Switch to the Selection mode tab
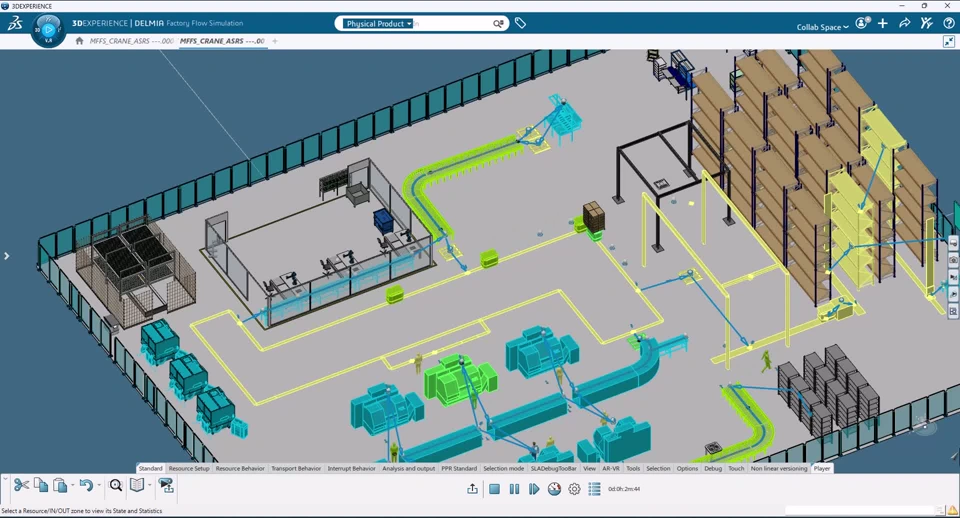This screenshot has width=960, height=518. pos(503,468)
